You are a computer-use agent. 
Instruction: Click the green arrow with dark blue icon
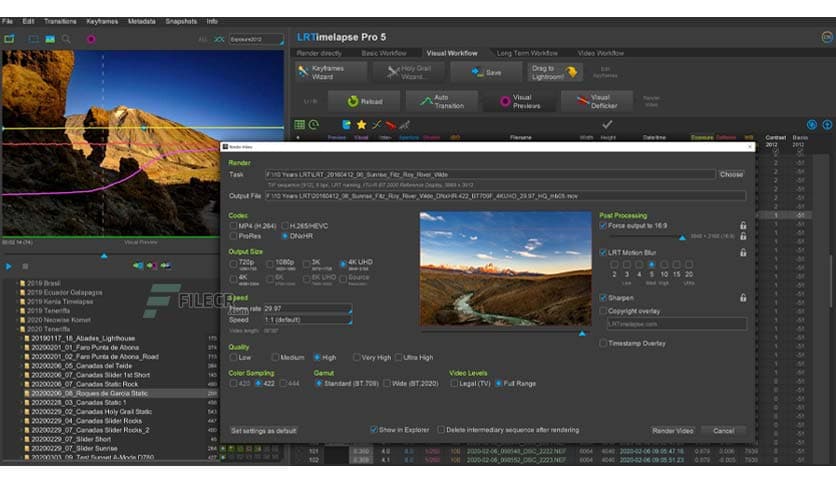(x=166, y=265)
